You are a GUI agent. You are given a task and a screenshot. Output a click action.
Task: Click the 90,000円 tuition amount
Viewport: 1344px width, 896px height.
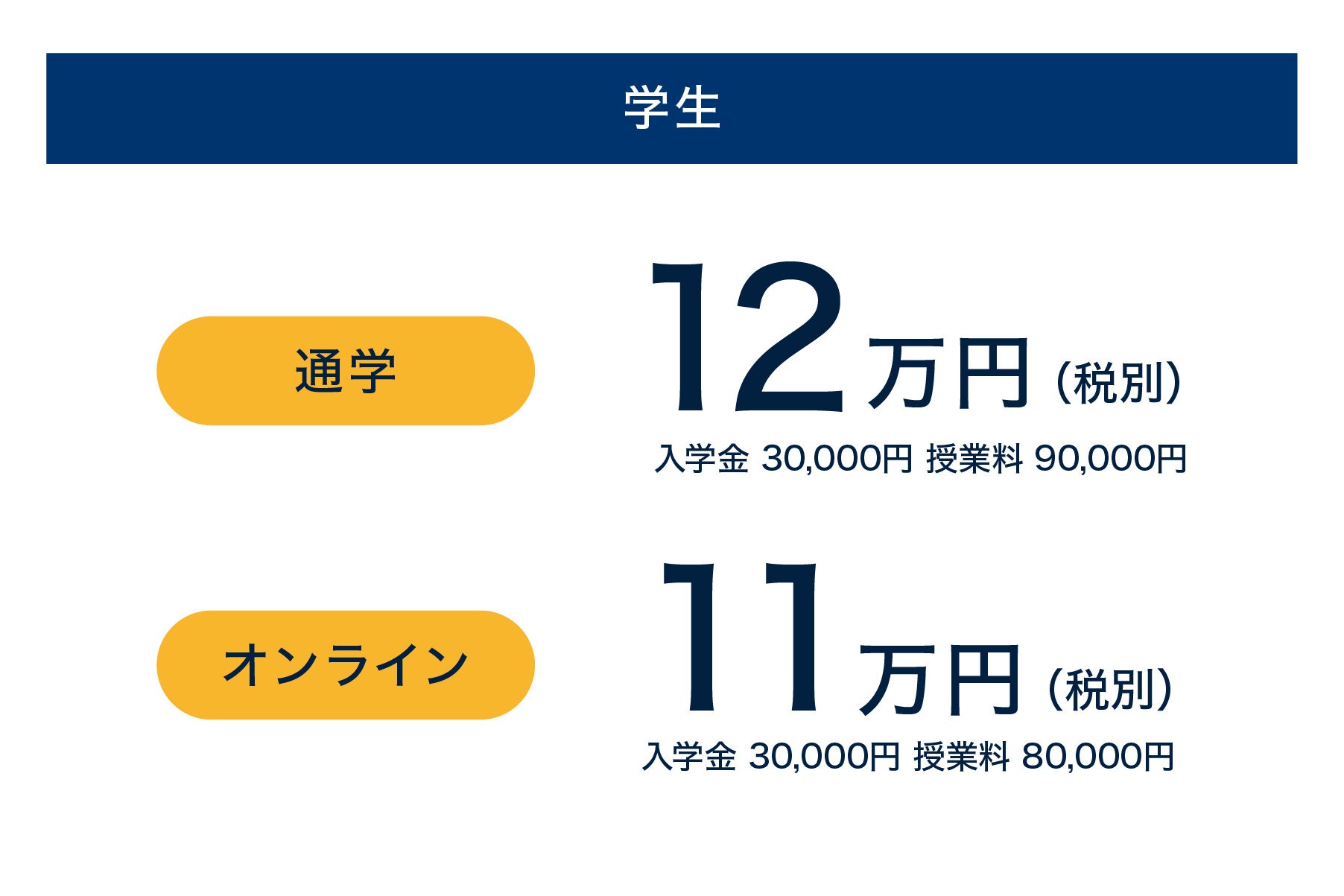[1111, 459]
